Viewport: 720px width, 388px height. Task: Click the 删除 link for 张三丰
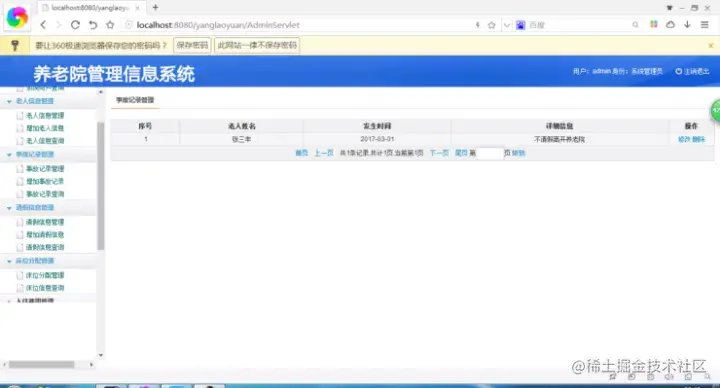[x=698, y=139]
